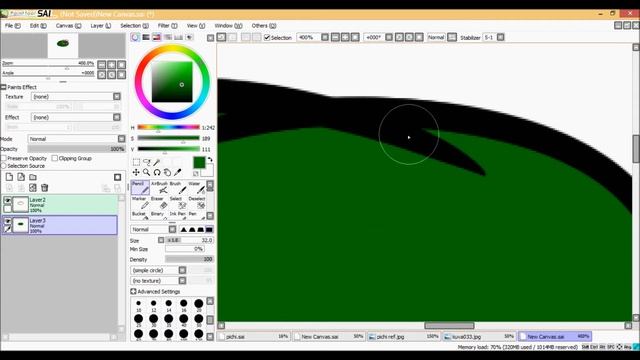Open the Effect dropdown
Image resolution: width=640 pixels, height=360 pixels.
coord(117,117)
